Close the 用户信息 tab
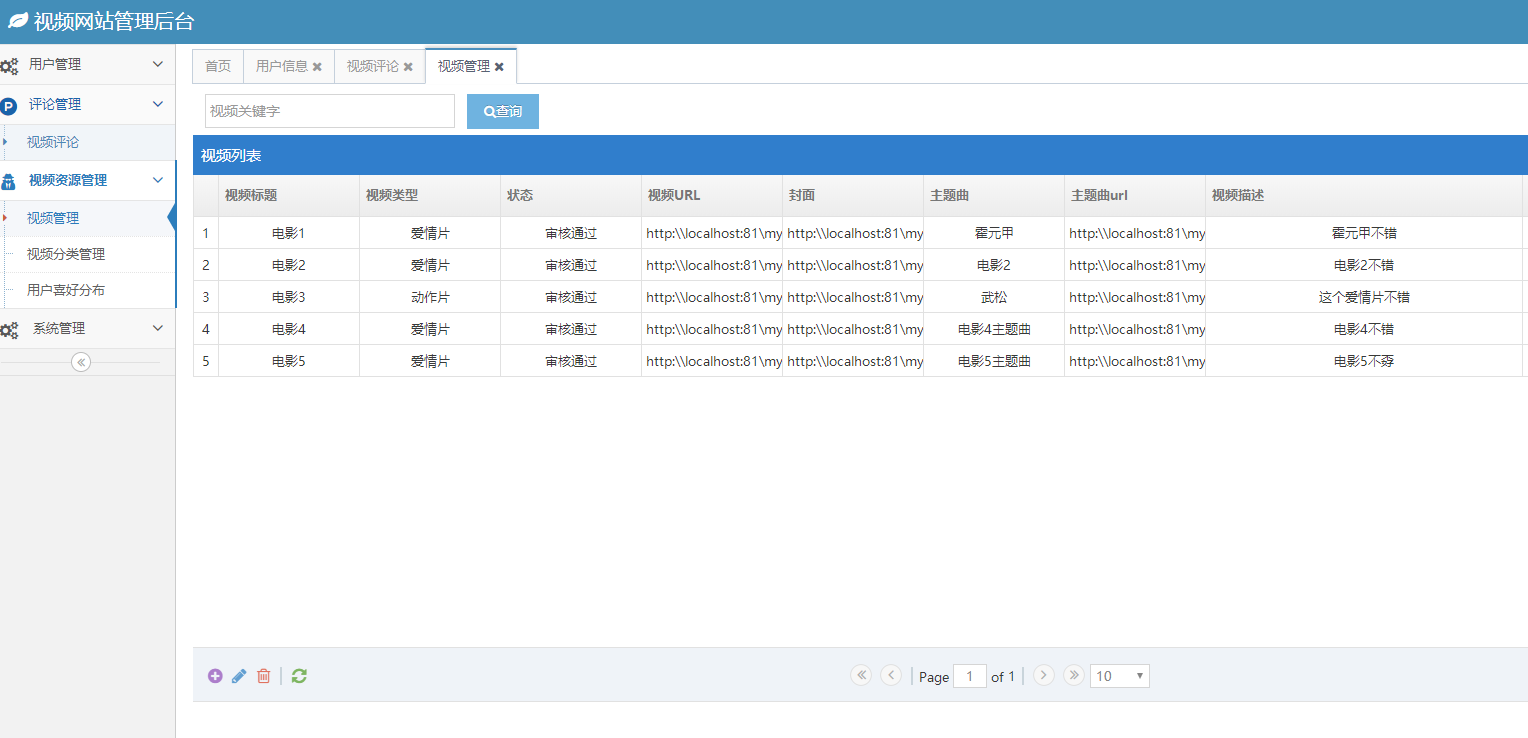Screen dimensions: 1528x738 click(317, 67)
